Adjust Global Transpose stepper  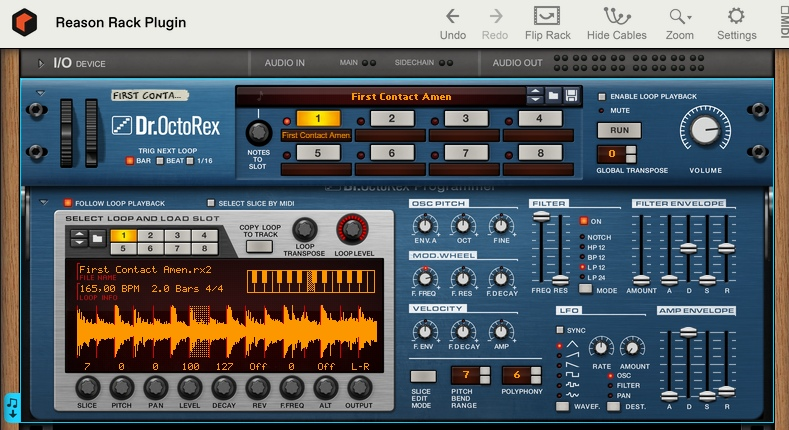(x=631, y=154)
